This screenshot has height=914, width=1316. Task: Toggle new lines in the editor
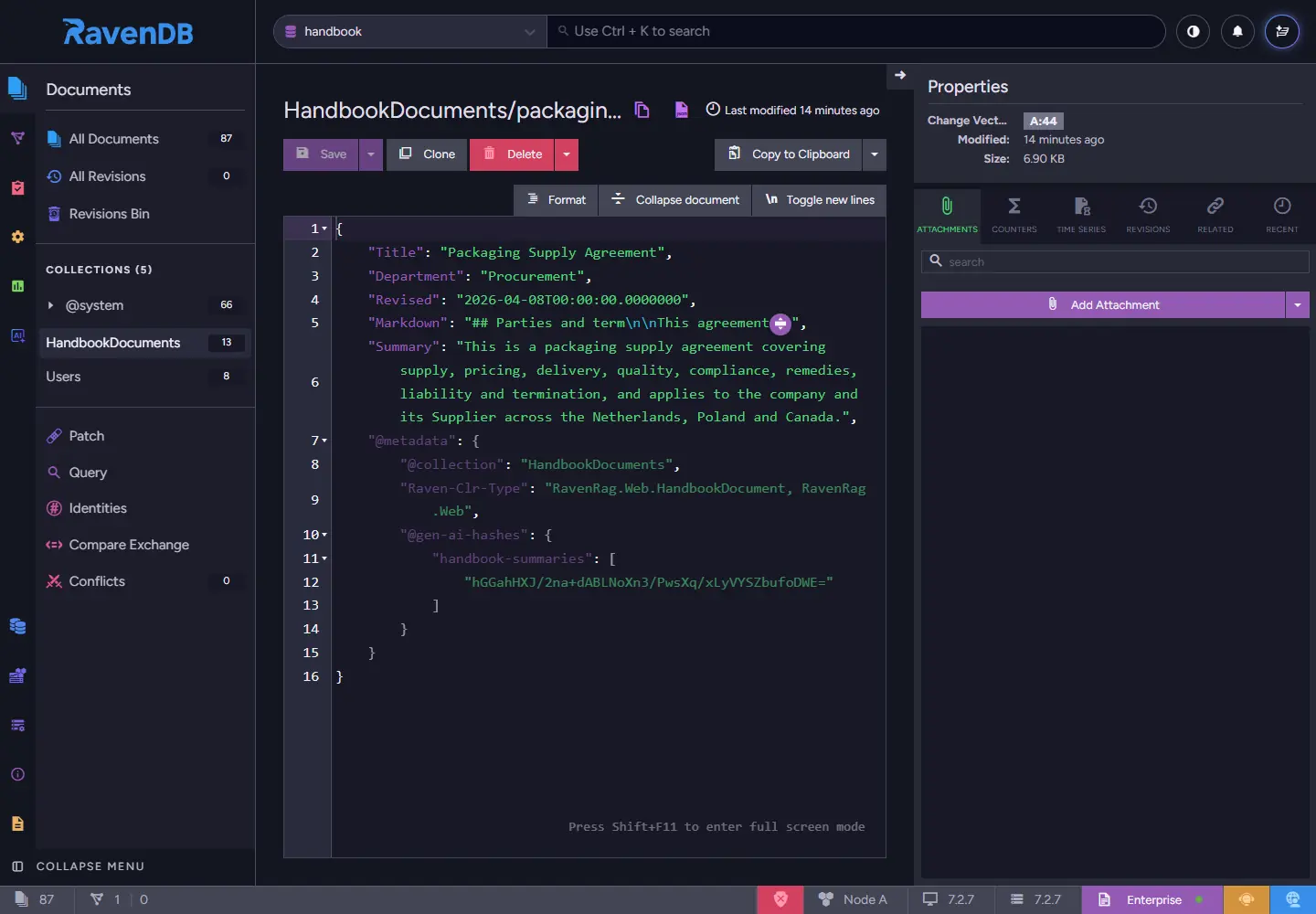(820, 199)
